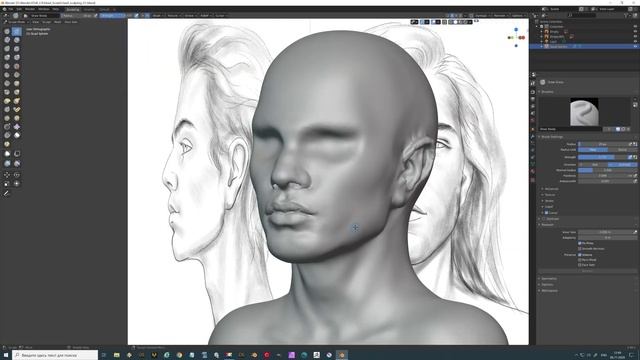Click the blue Z axis gizmo handle

516,30
